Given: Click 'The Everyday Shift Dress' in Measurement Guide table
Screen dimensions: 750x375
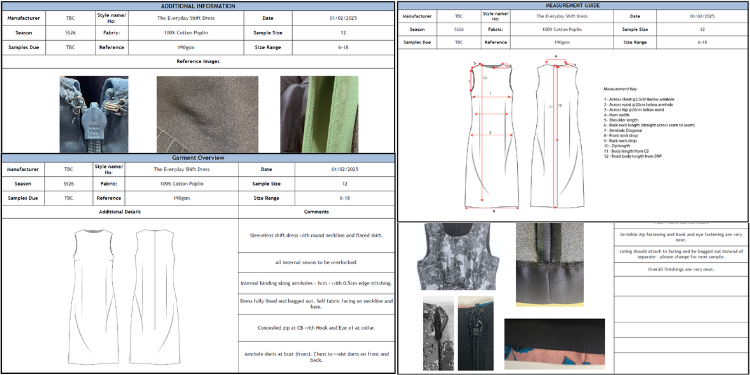Looking at the screenshot, I should point(562,16).
